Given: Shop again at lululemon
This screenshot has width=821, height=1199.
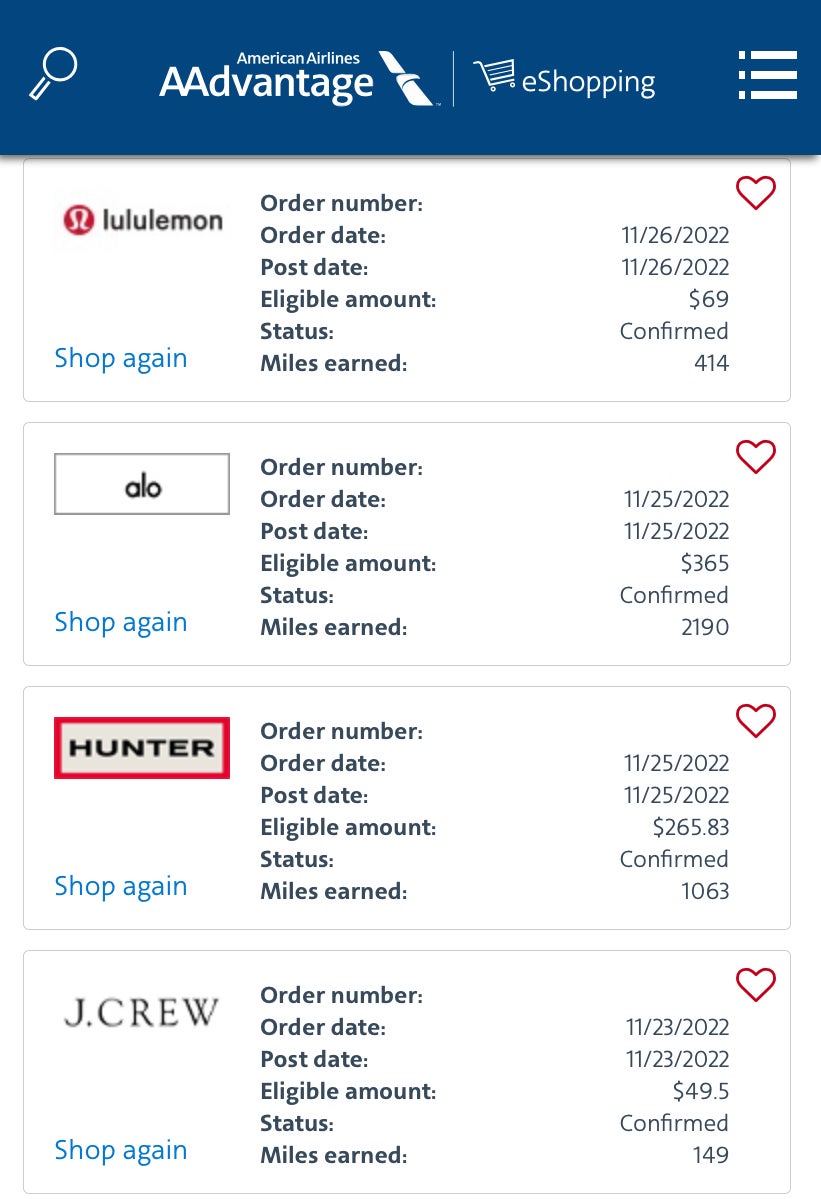Looking at the screenshot, I should (120, 358).
